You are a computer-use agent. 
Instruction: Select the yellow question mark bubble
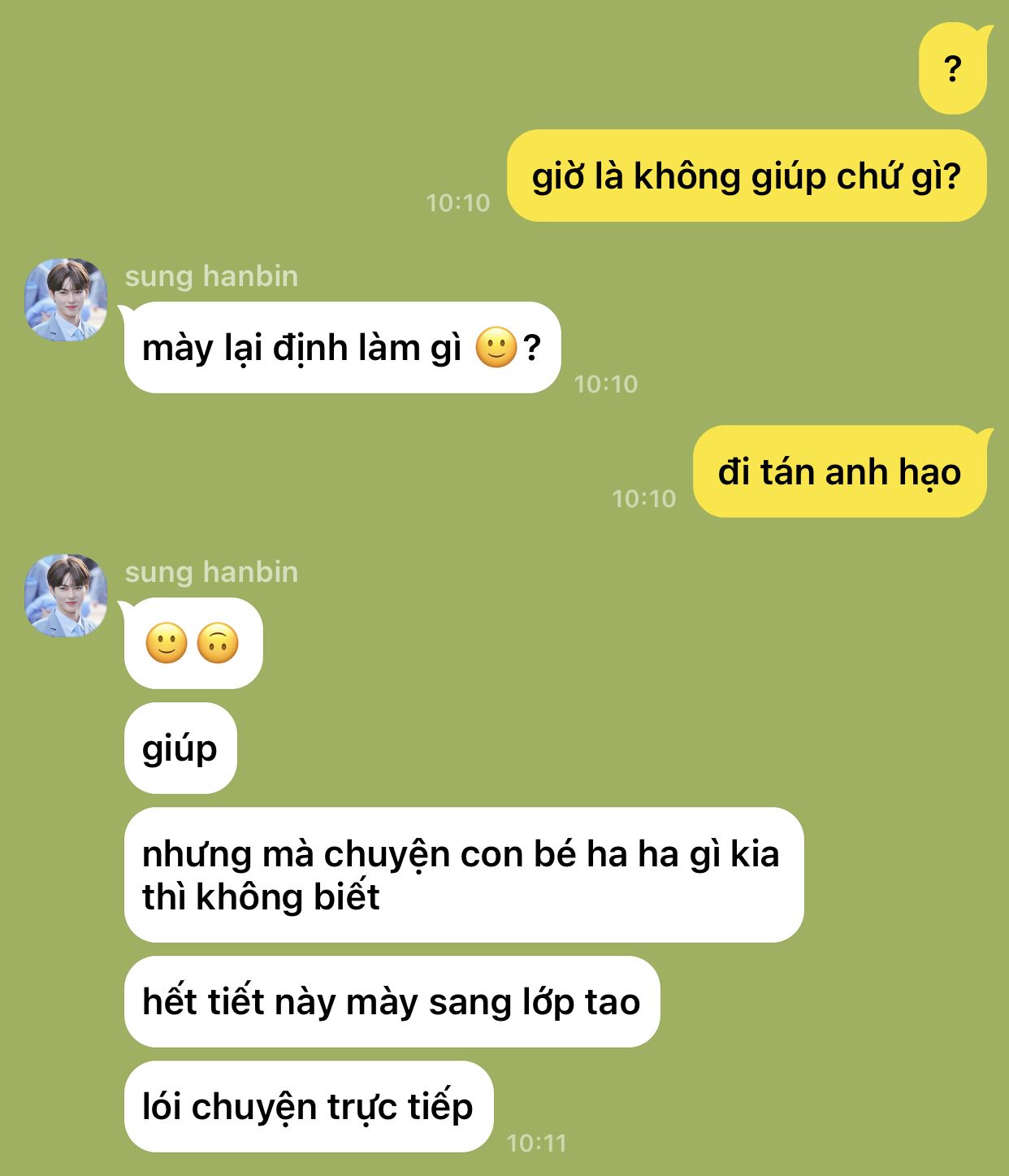(x=953, y=68)
